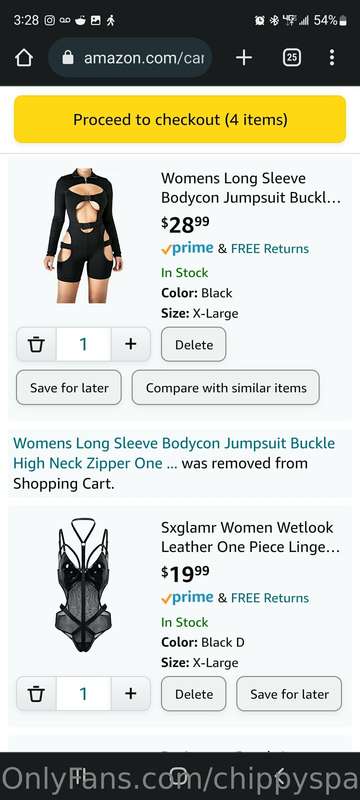Screen dimensions: 360x800
Task: Open the Bodycon Jumpsuit product thumbnail
Action: [84, 236]
